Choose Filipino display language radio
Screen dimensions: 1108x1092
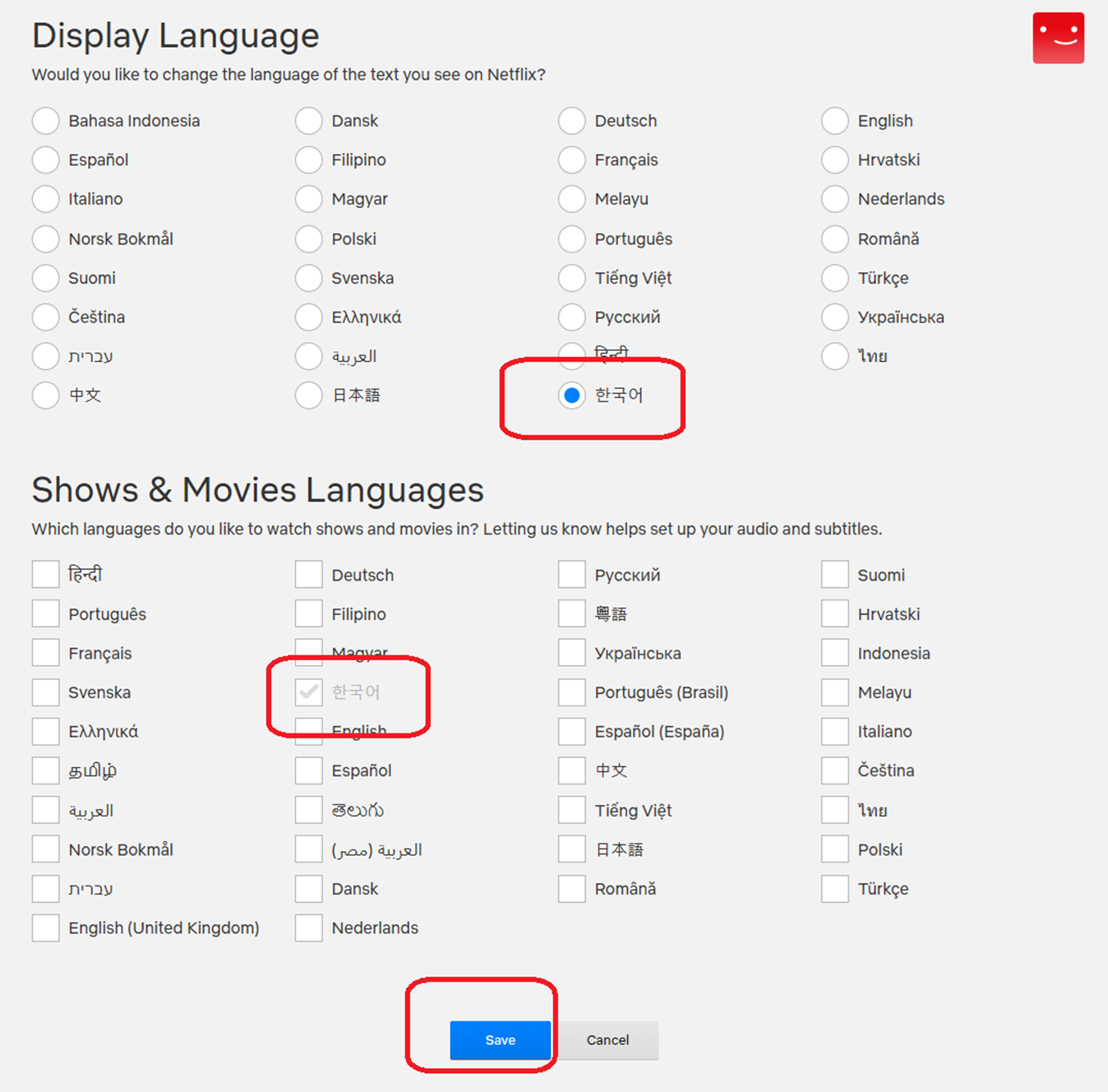point(308,160)
